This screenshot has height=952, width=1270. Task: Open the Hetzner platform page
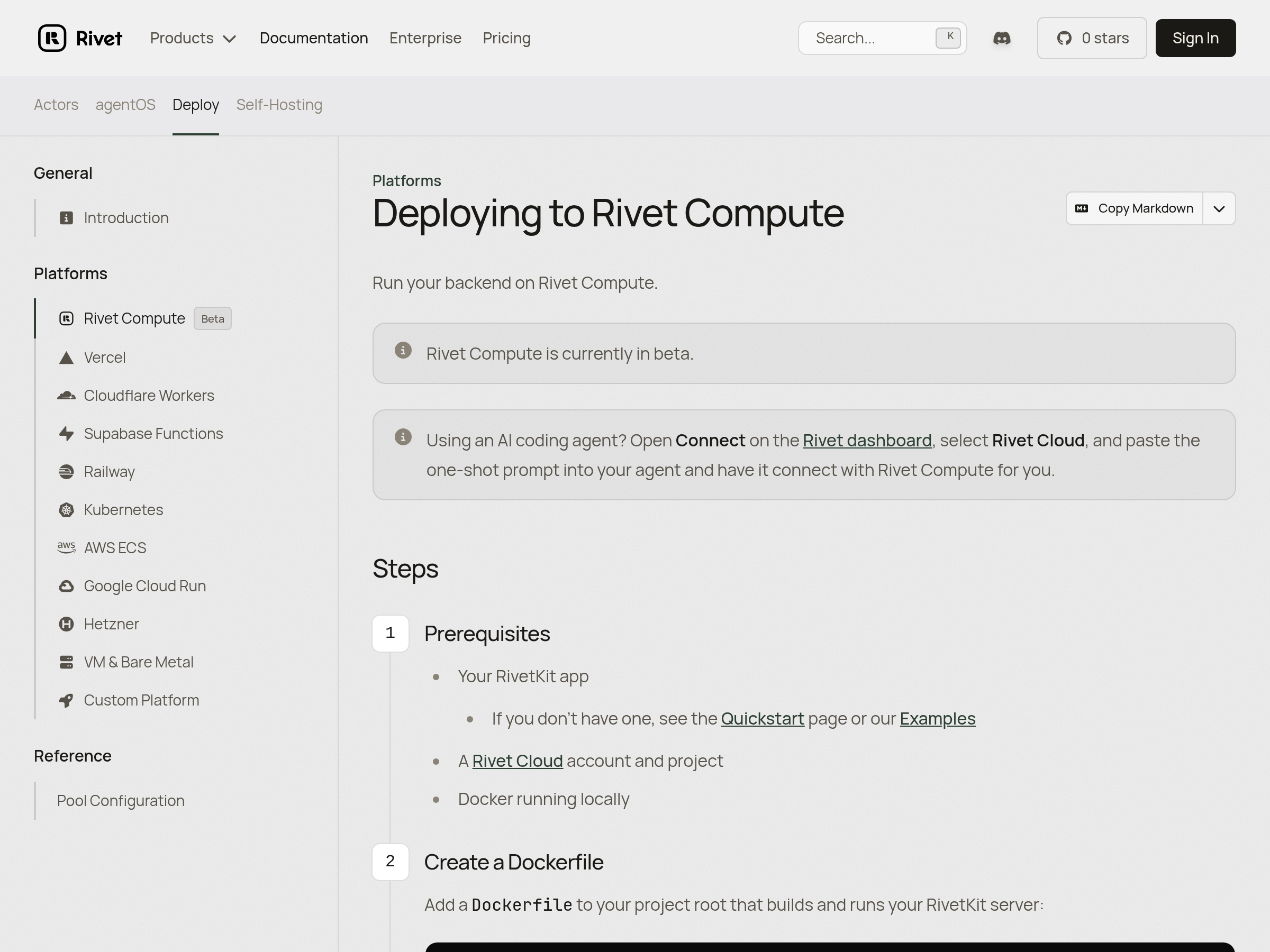click(x=111, y=624)
